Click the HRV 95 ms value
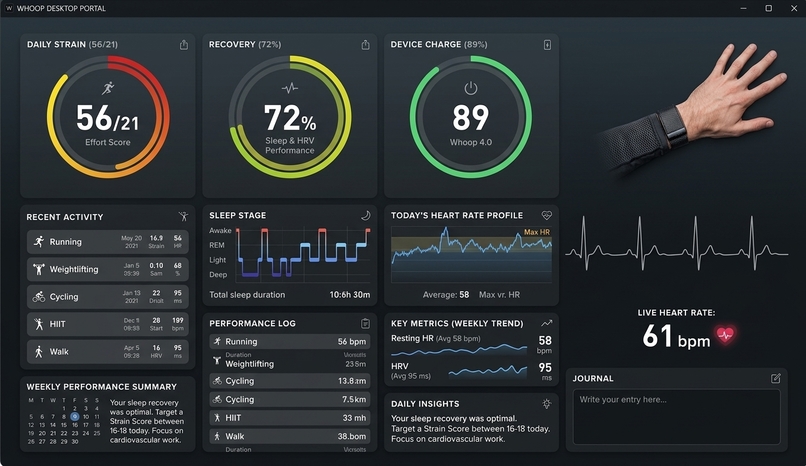Viewport: 806px width, 466px height. (x=545, y=371)
